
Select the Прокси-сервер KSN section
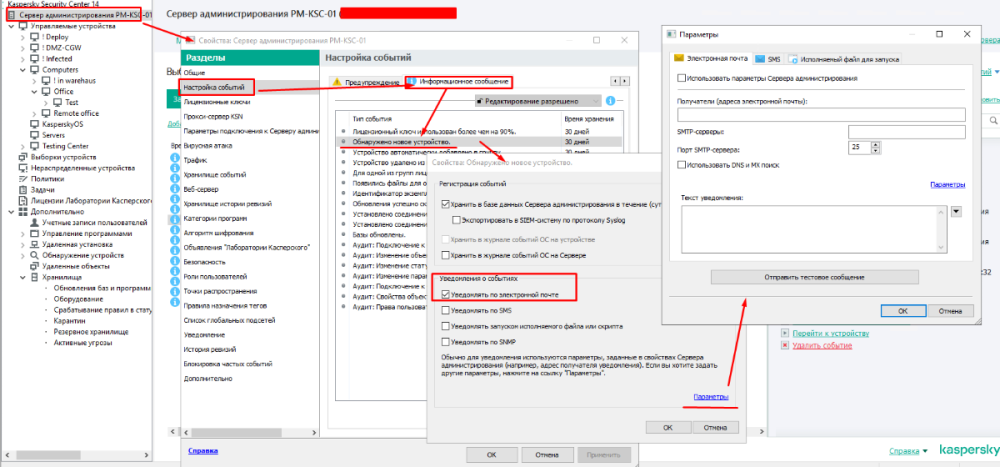coord(213,116)
